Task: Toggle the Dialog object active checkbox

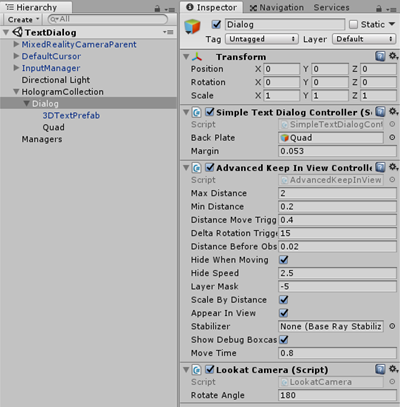Action: [216, 24]
